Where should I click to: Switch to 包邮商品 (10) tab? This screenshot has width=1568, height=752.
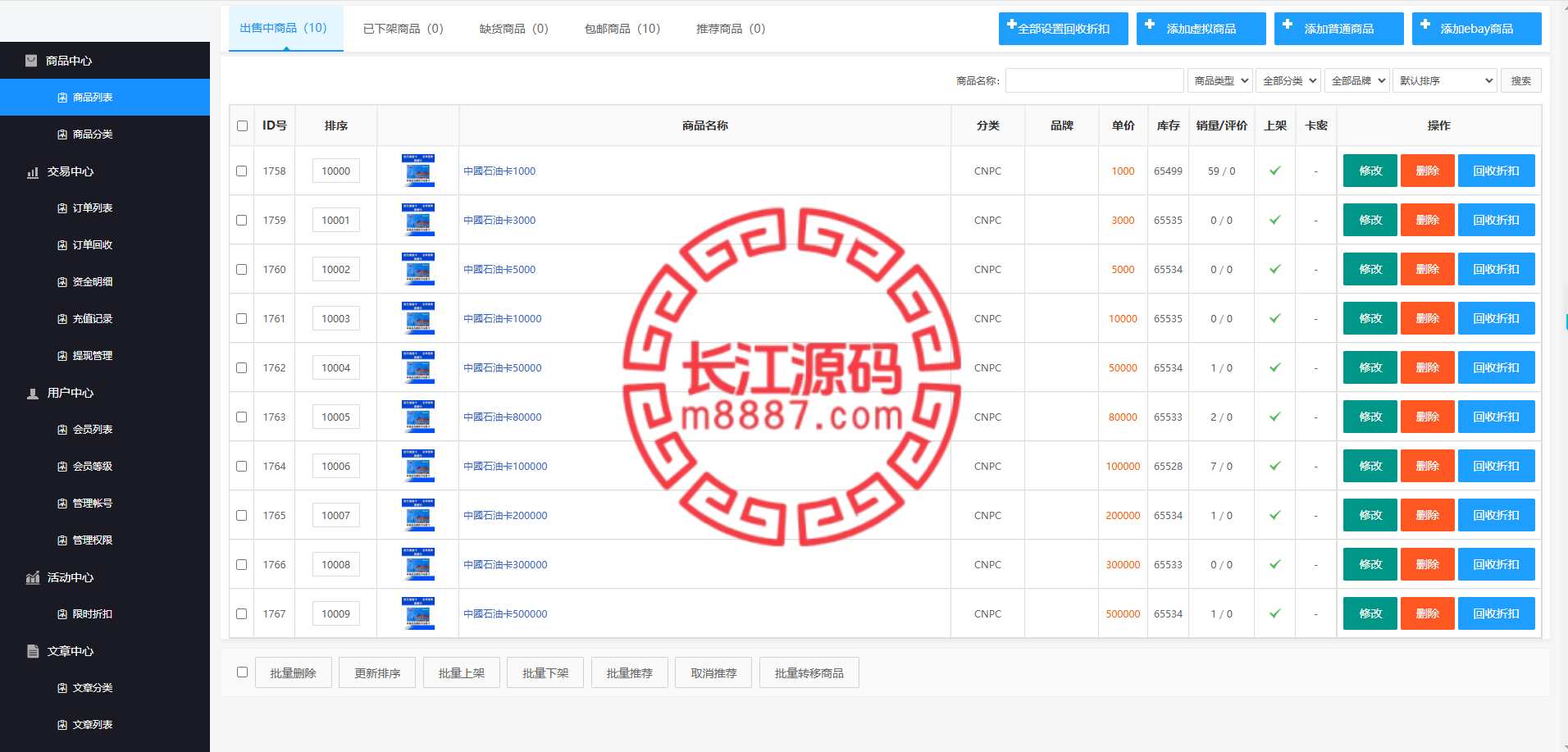click(x=622, y=29)
